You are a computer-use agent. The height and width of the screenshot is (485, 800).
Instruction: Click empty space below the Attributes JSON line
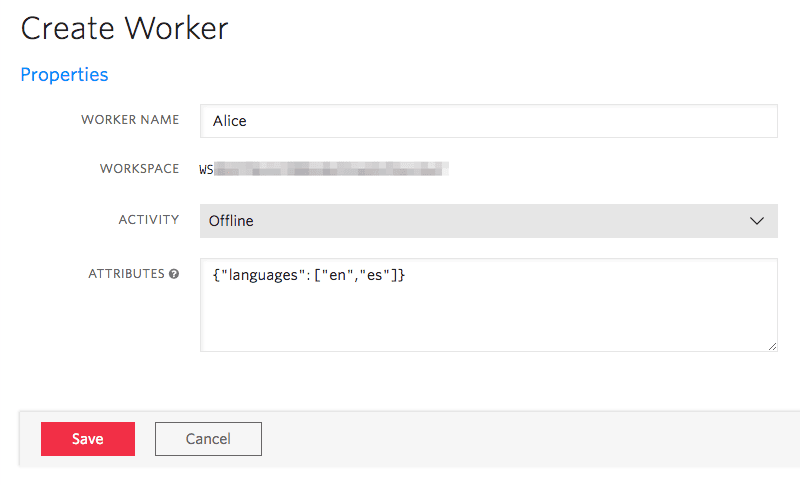coord(488,322)
